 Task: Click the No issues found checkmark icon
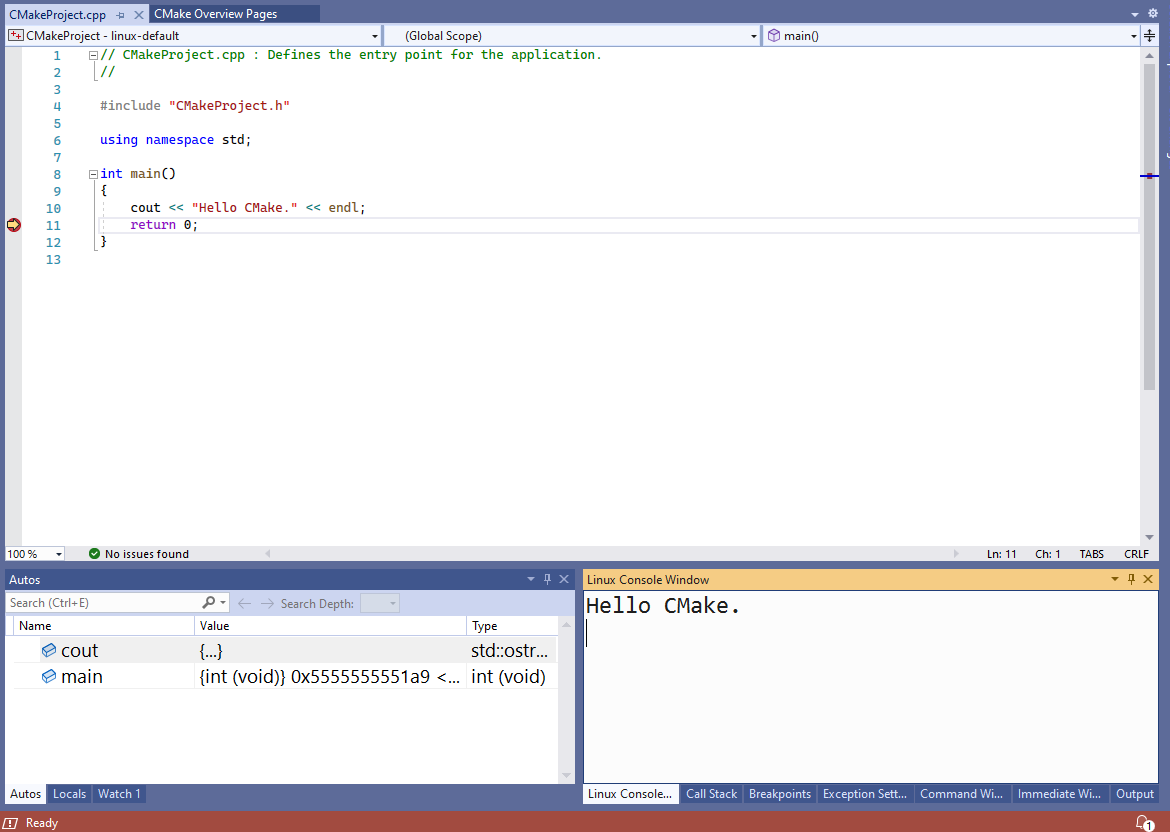coord(94,553)
